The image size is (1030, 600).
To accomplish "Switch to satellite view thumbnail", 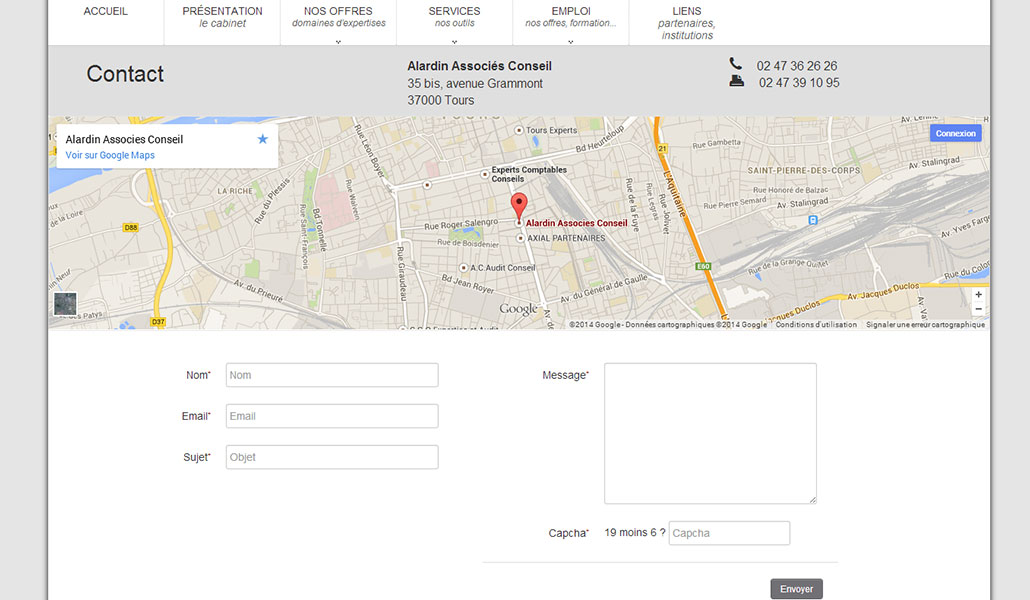I will point(65,304).
